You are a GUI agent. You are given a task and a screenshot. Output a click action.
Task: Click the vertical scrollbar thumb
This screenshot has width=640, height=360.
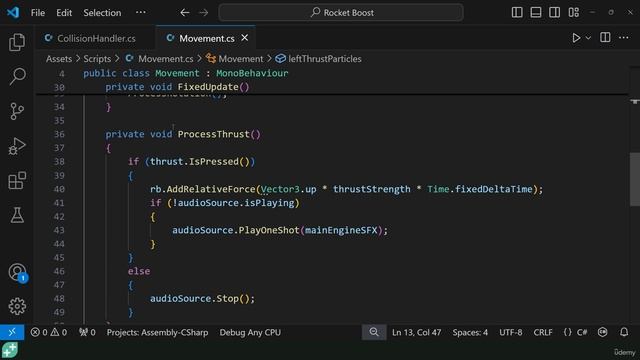tap(635, 180)
